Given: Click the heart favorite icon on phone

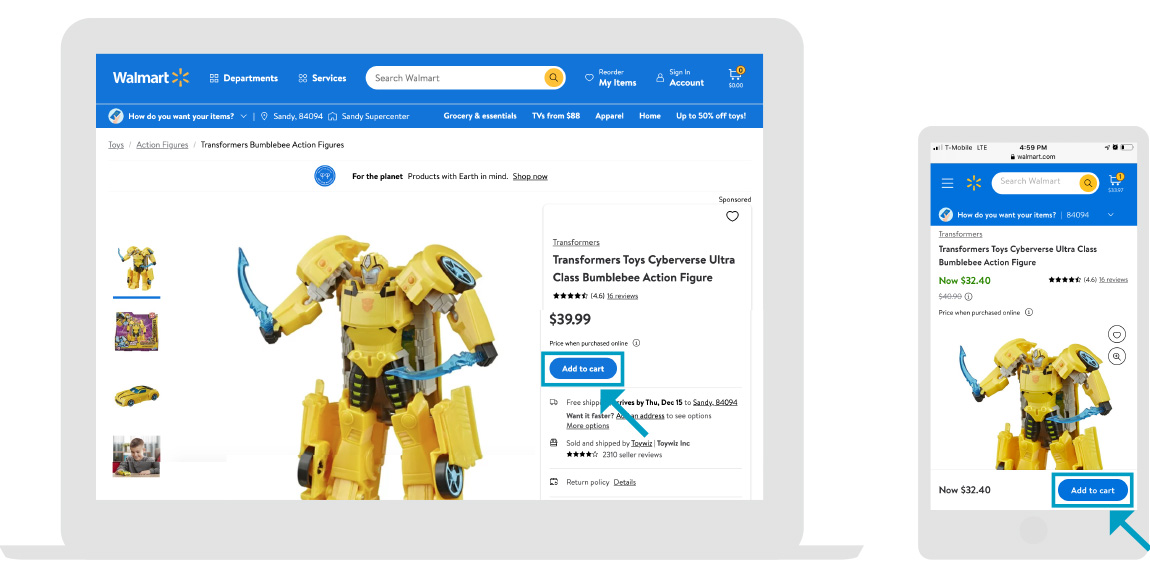Looking at the screenshot, I should click(1116, 334).
